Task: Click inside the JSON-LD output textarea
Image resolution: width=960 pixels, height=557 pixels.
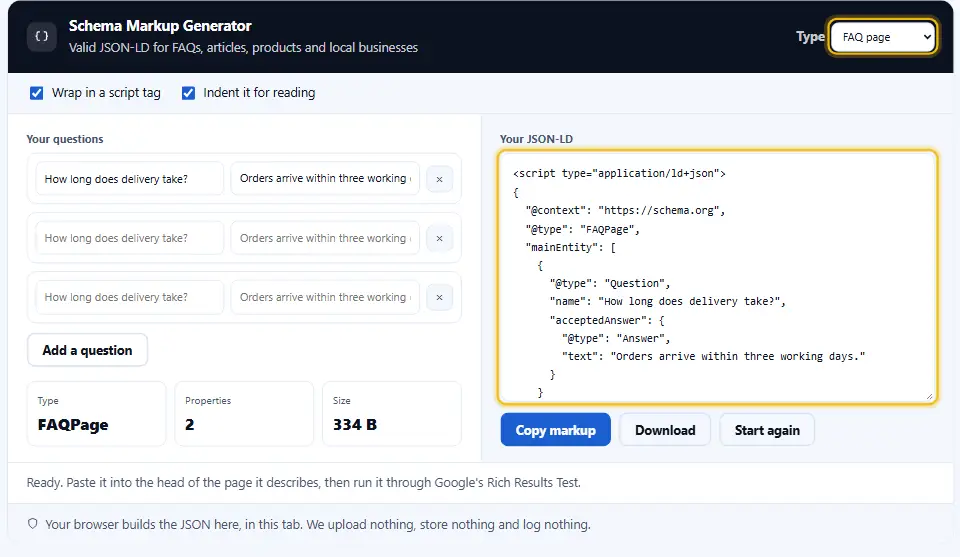Action: coord(718,277)
